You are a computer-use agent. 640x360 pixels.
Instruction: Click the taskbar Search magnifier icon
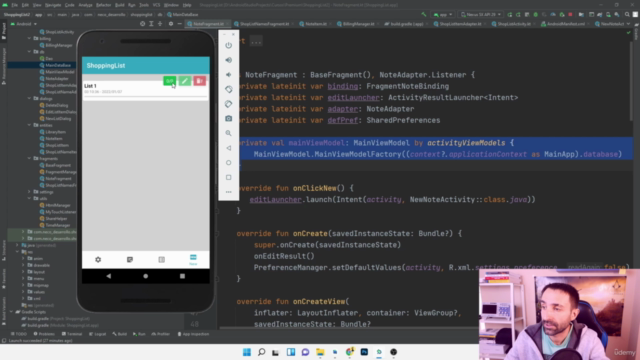[262, 352]
